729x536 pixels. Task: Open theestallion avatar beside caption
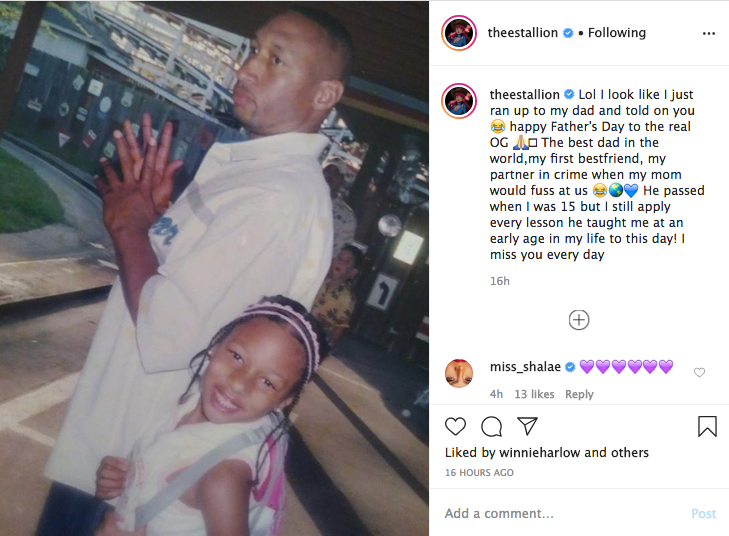[x=459, y=101]
